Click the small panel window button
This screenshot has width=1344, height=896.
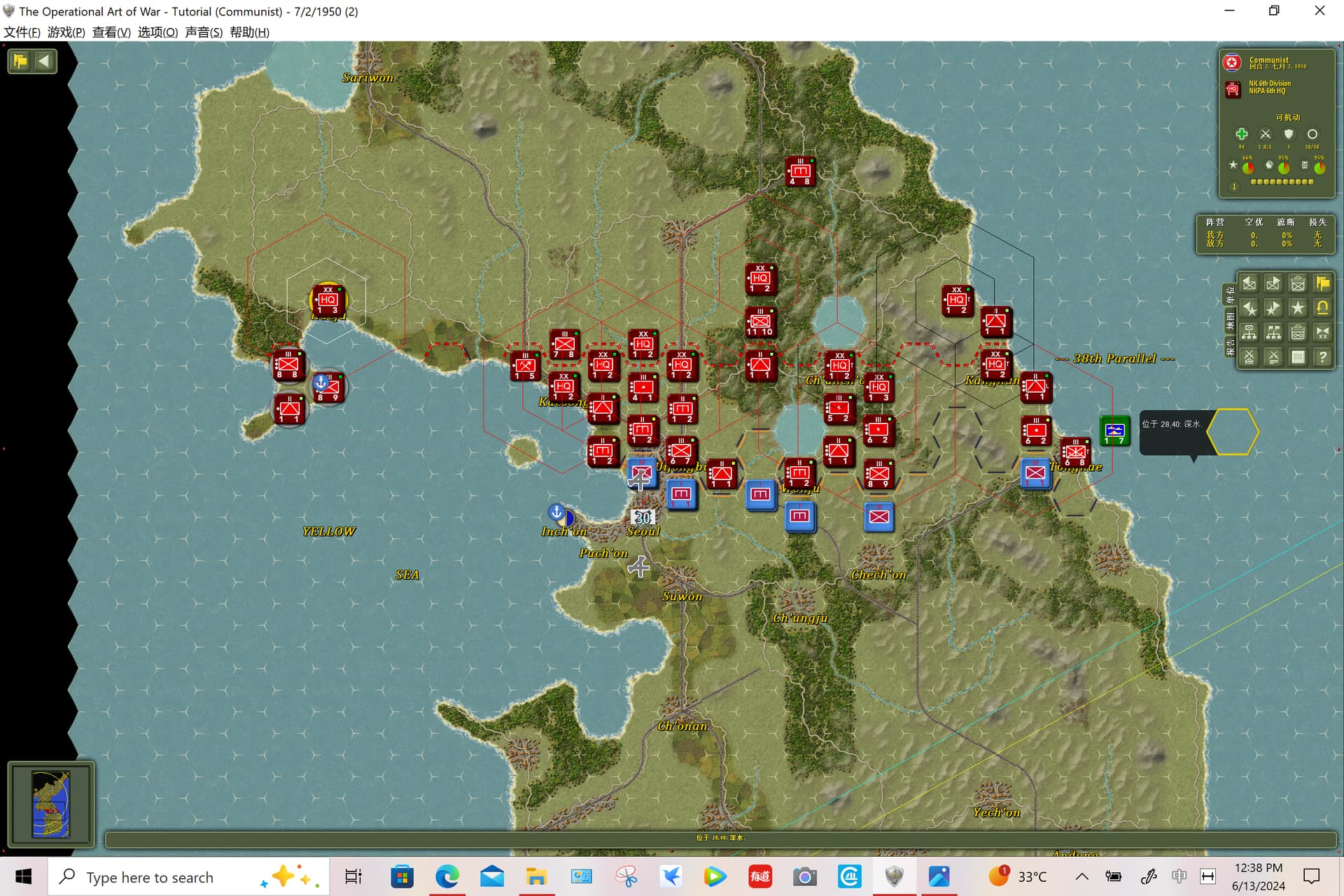tap(1298, 357)
